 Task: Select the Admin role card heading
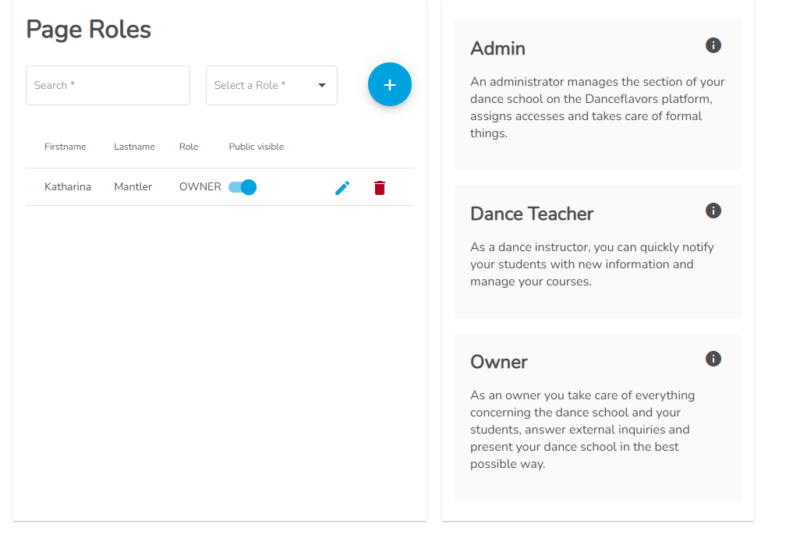pyautogui.click(x=498, y=48)
